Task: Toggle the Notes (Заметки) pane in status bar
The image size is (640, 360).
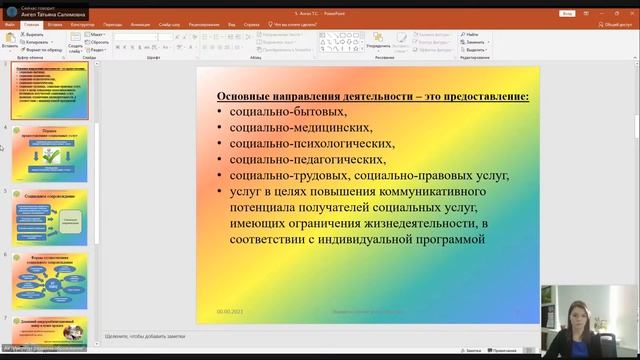Action: coord(471,350)
